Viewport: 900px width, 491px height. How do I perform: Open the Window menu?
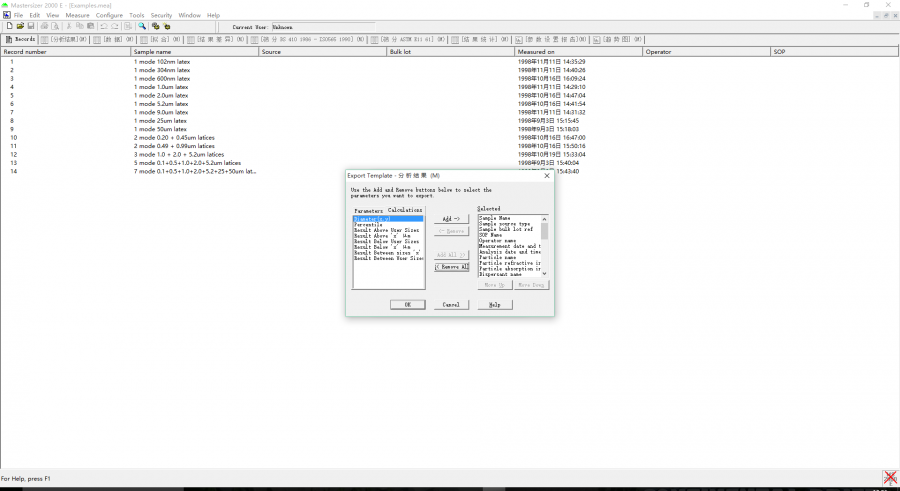click(189, 16)
